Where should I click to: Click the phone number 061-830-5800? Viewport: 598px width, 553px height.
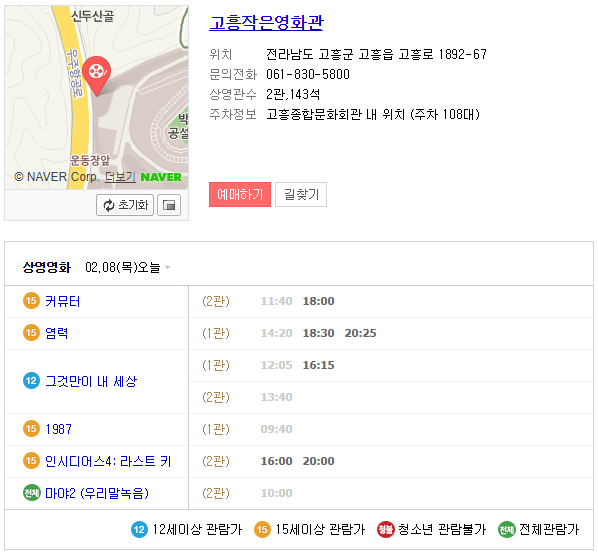(x=308, y=74)
